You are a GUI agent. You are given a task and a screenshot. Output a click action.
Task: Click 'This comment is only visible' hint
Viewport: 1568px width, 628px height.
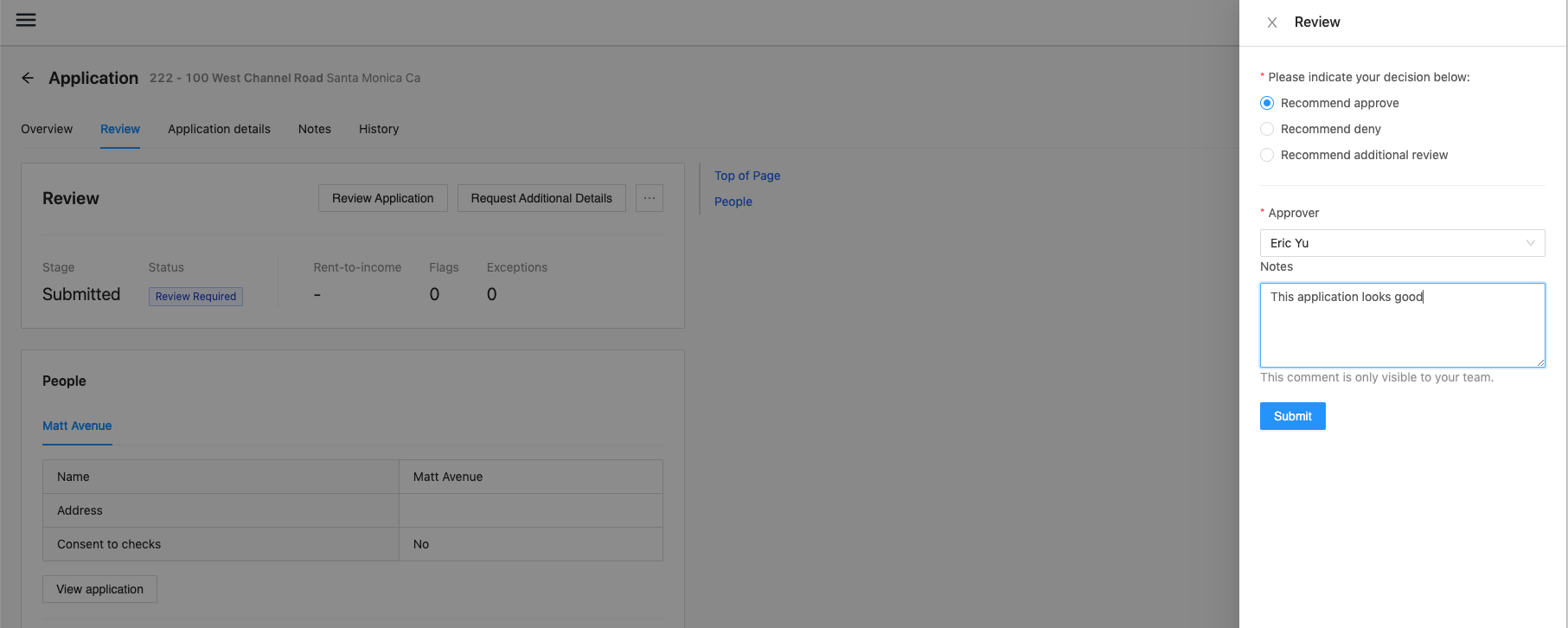tap(1377, 377)
